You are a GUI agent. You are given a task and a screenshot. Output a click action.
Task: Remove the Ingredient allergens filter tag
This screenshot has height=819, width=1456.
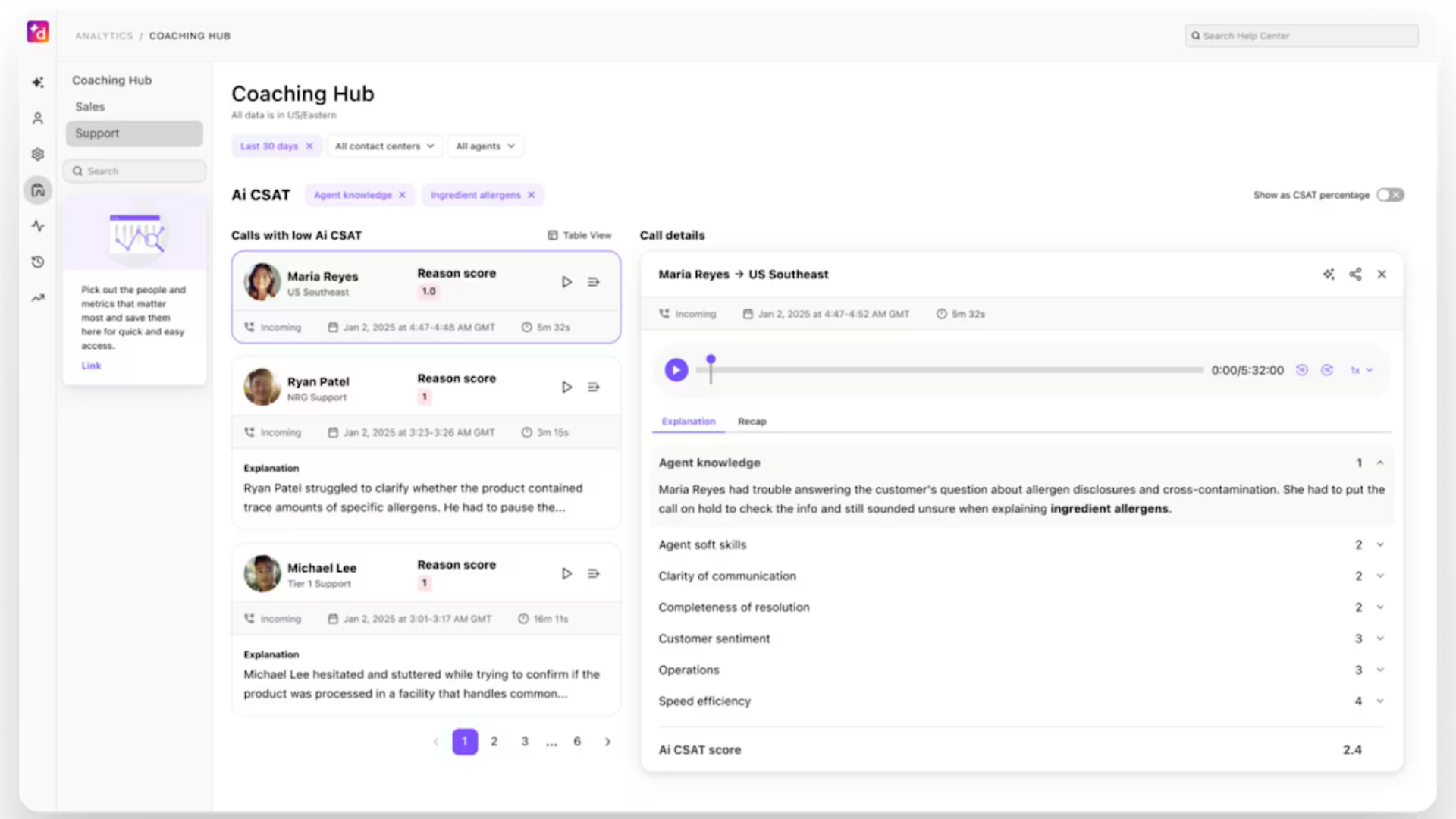[x=532, y=195]
